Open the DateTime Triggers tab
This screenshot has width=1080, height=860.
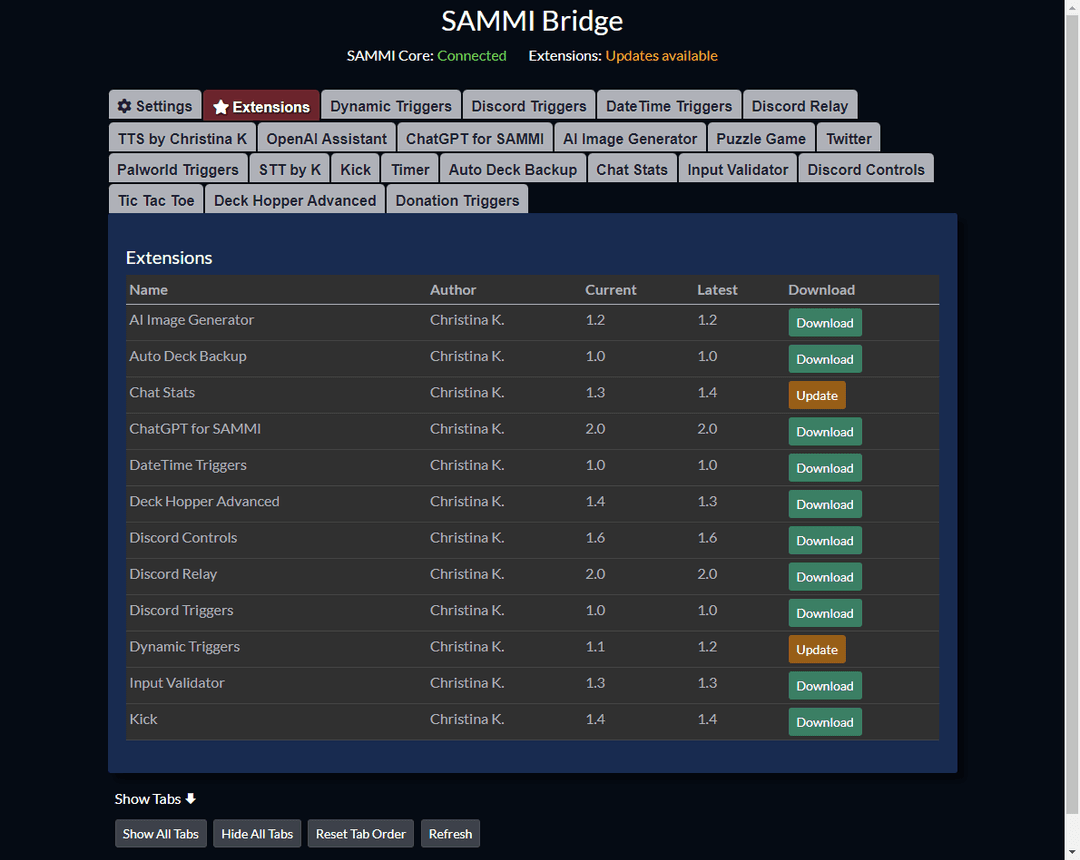click(669, 106)
